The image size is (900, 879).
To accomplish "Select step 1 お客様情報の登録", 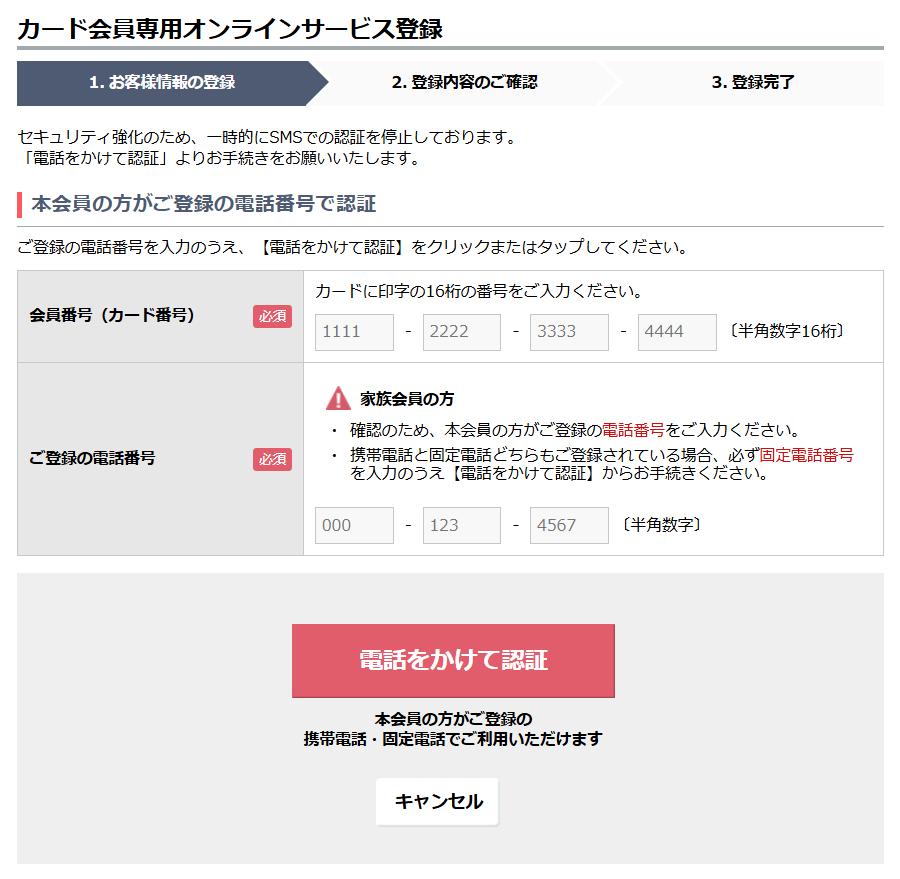I will point(162,83).
